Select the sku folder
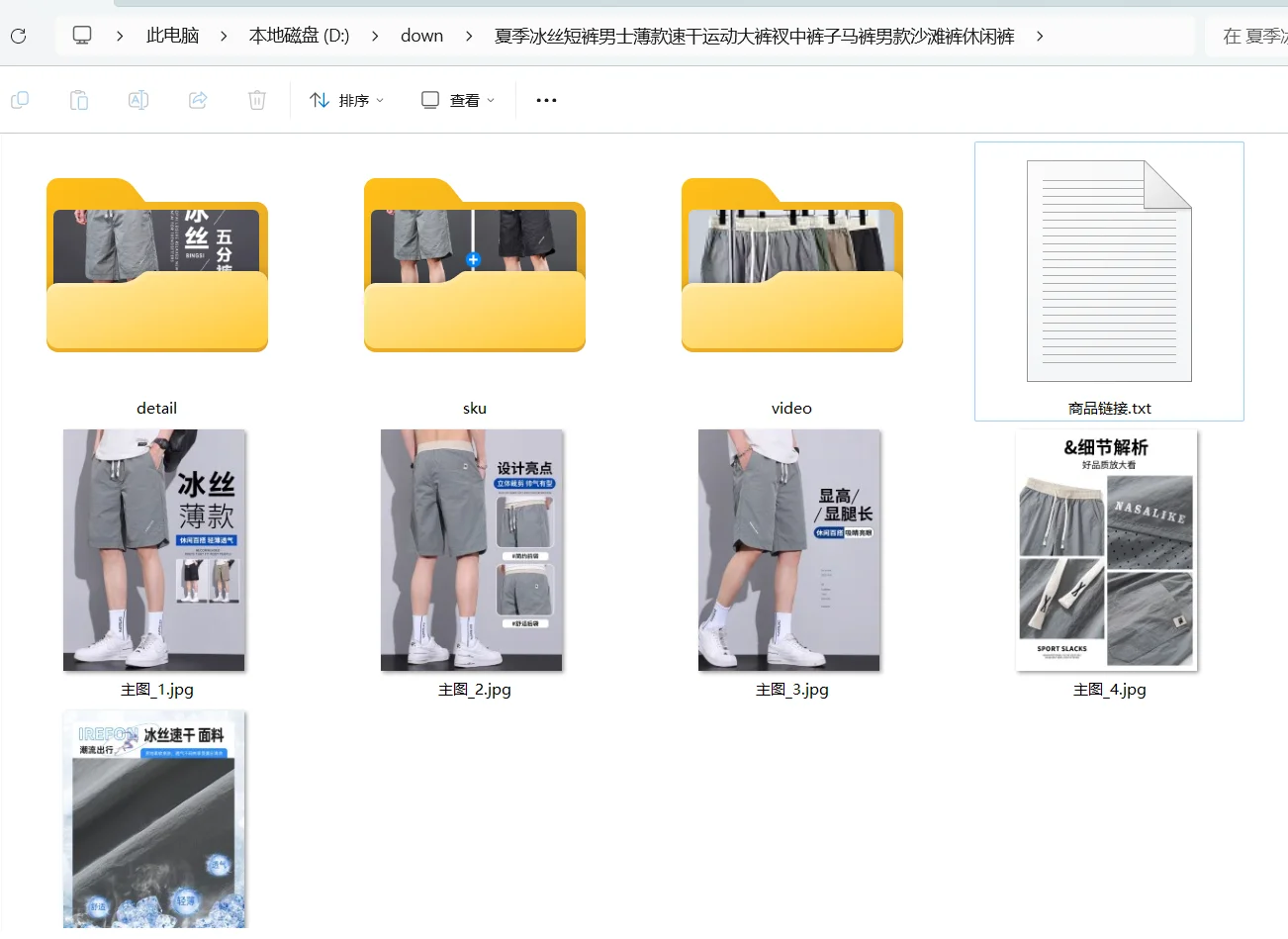Screen dimensions: 1288x939 coord(474,264)
